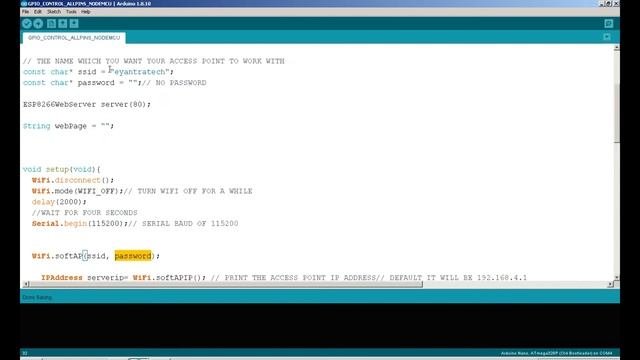Click the void setup(void) line
Image resolution: width=640 pixels, height=360 pixels.
point(62,169)
